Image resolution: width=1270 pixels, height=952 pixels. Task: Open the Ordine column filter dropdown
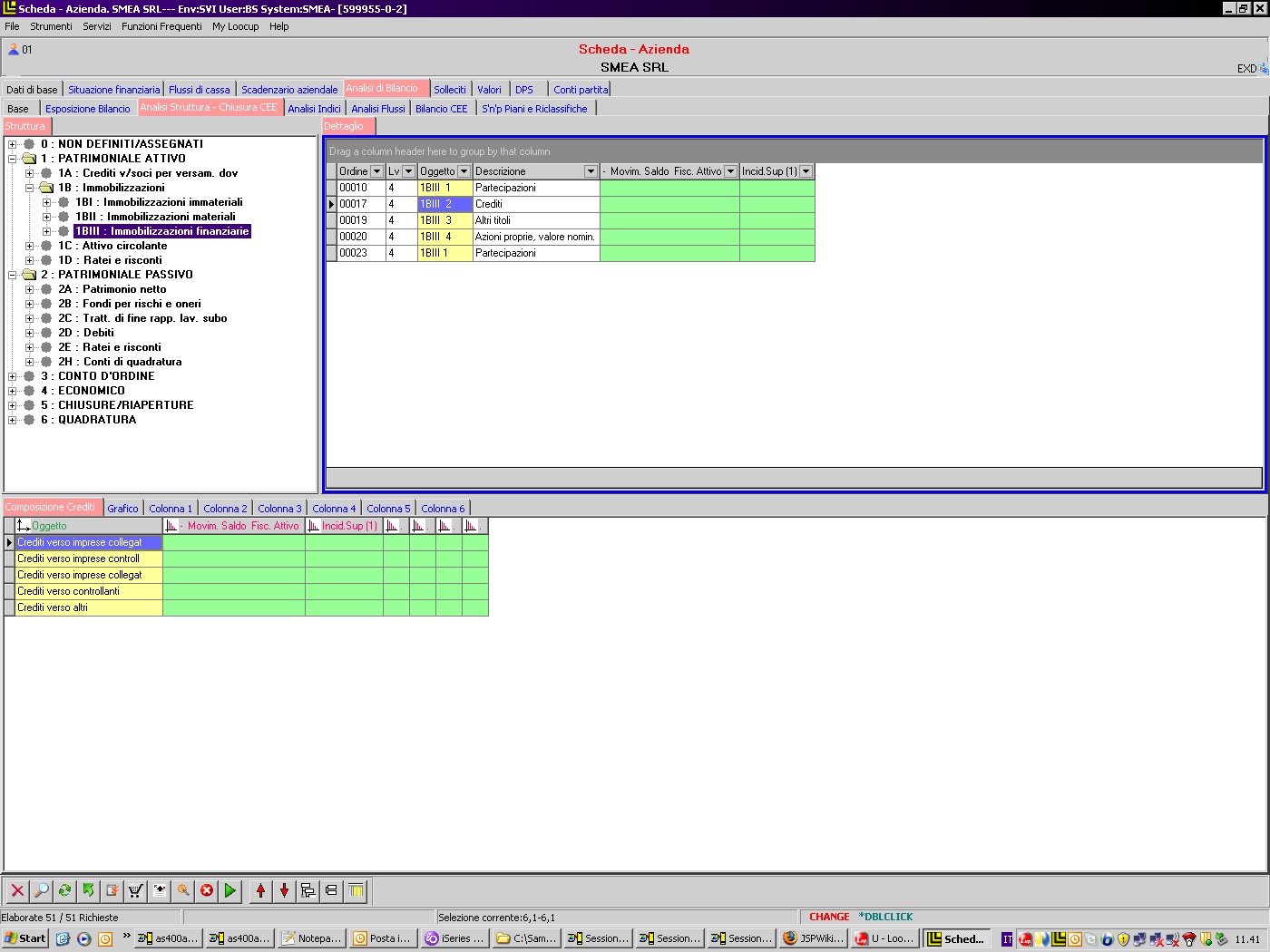click(376, 171)
